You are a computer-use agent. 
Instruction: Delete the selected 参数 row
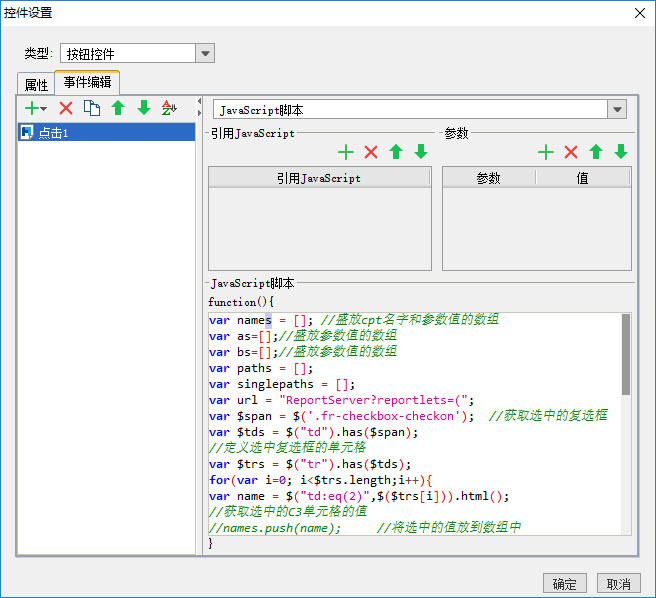tap(571, 152)
